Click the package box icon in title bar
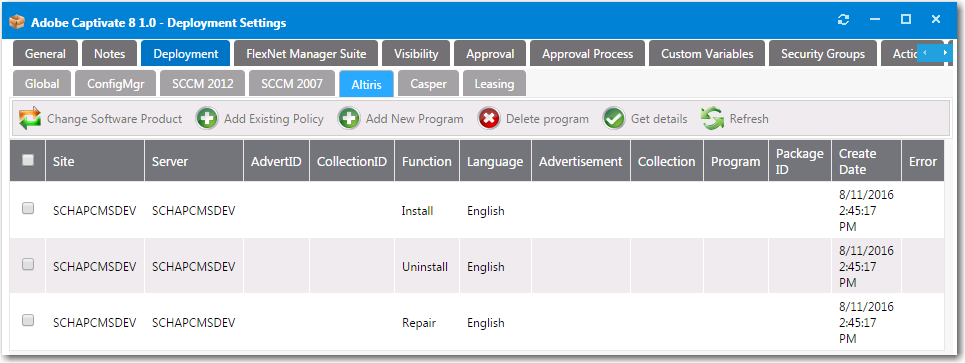 [x=17, y=23]
